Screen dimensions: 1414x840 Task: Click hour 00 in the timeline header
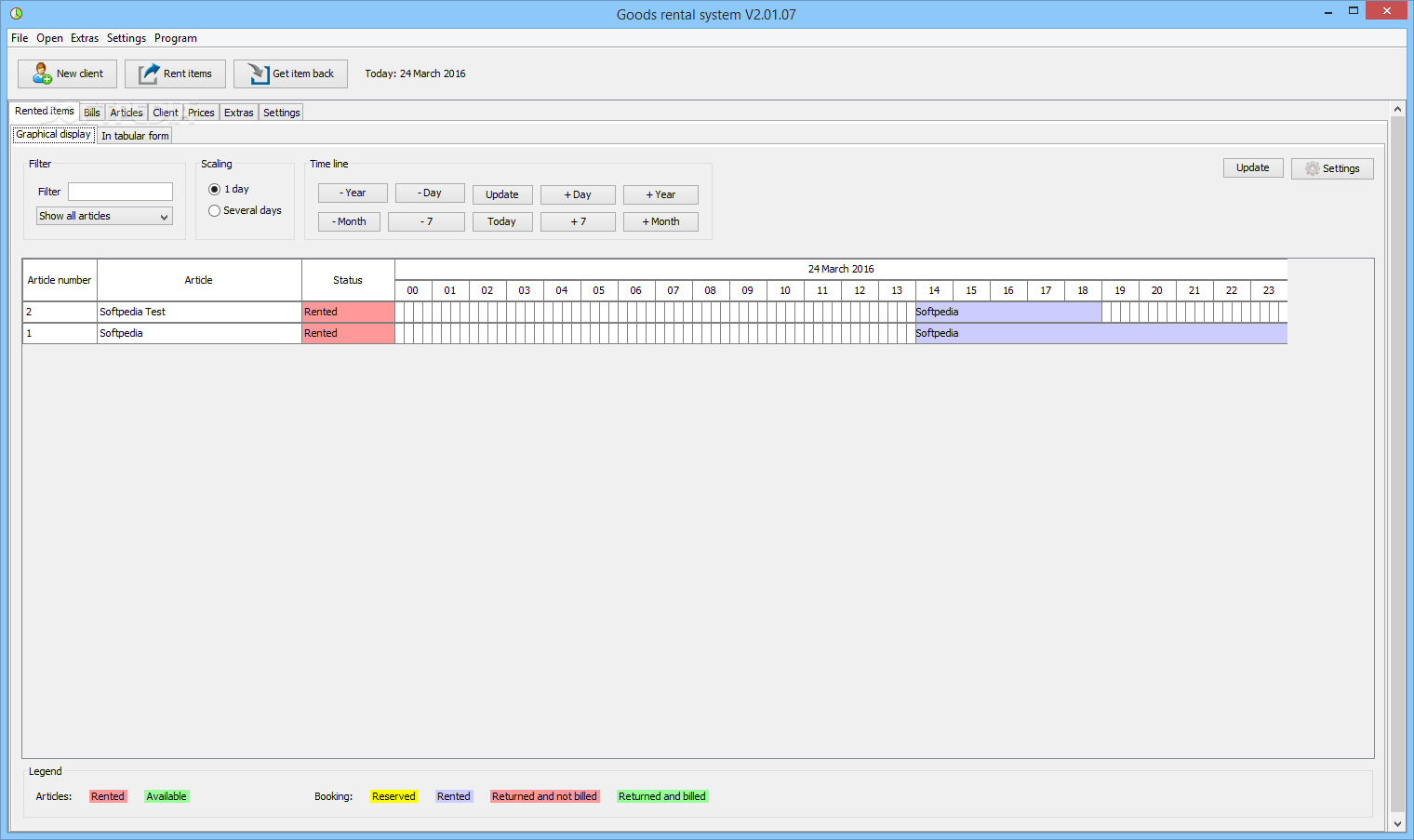[413, 290]
